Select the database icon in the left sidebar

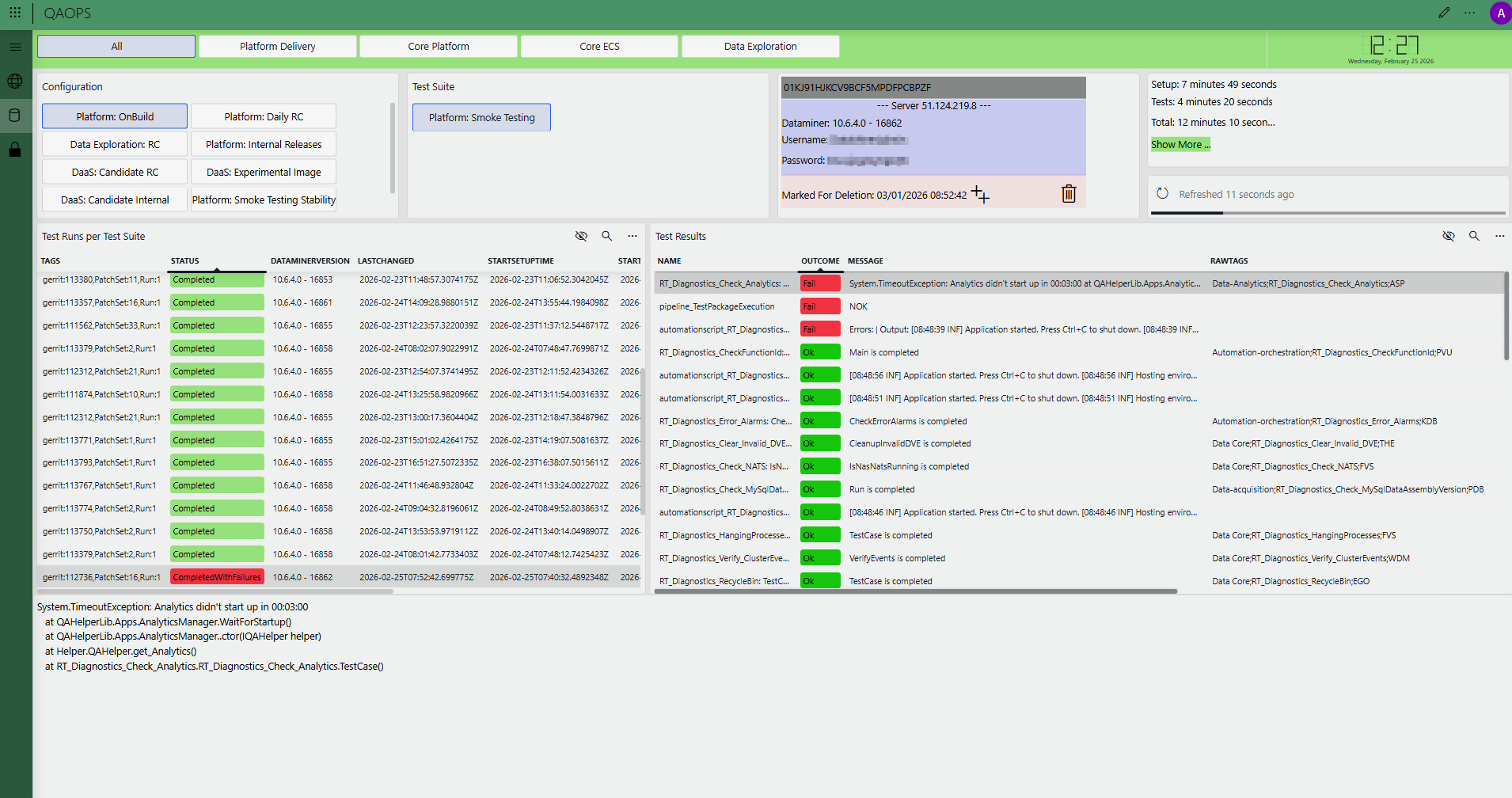point(14,115)
